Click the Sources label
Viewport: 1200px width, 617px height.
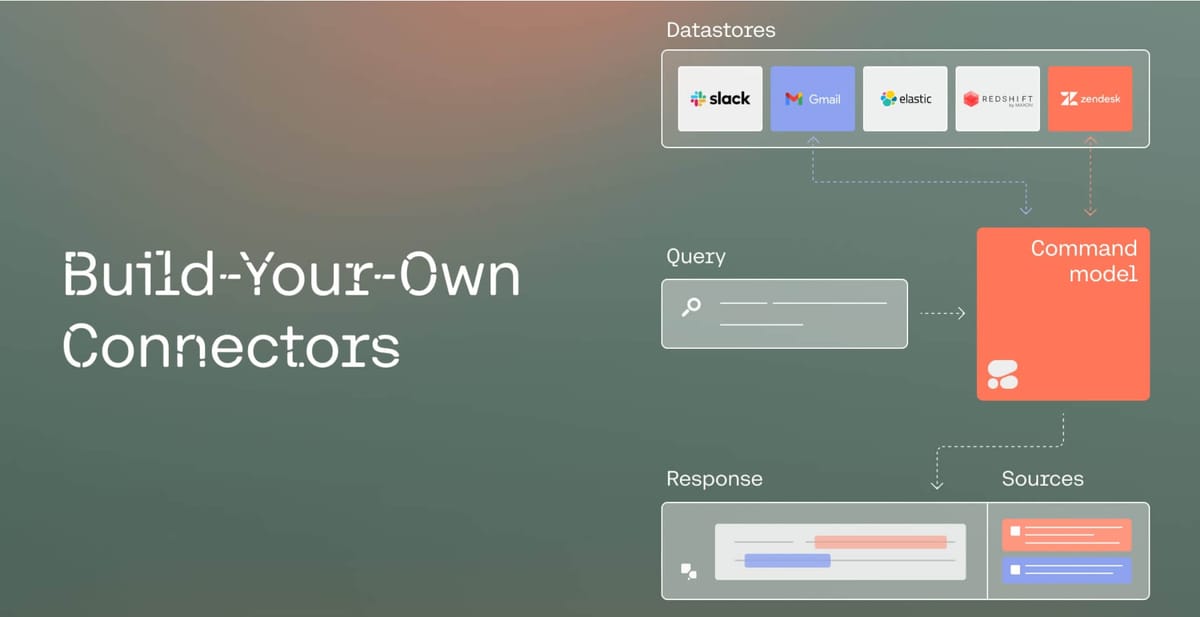[x=1042, y=479]
